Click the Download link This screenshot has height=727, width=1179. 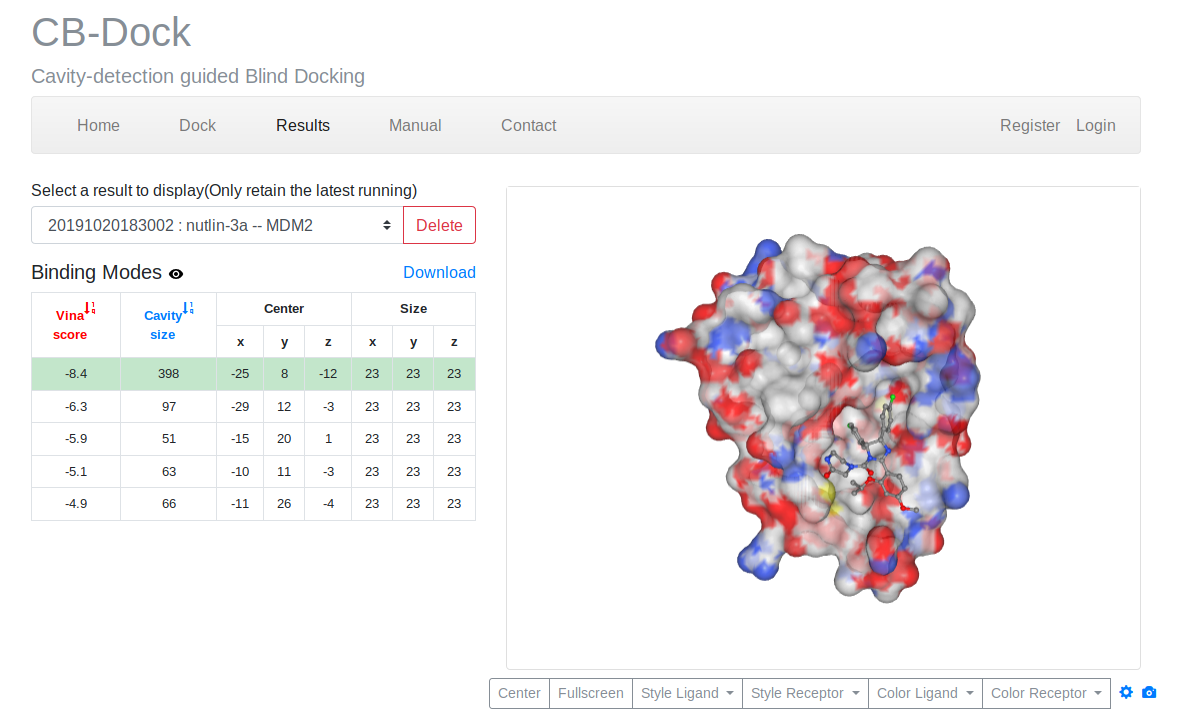click(x=439, y=273)
